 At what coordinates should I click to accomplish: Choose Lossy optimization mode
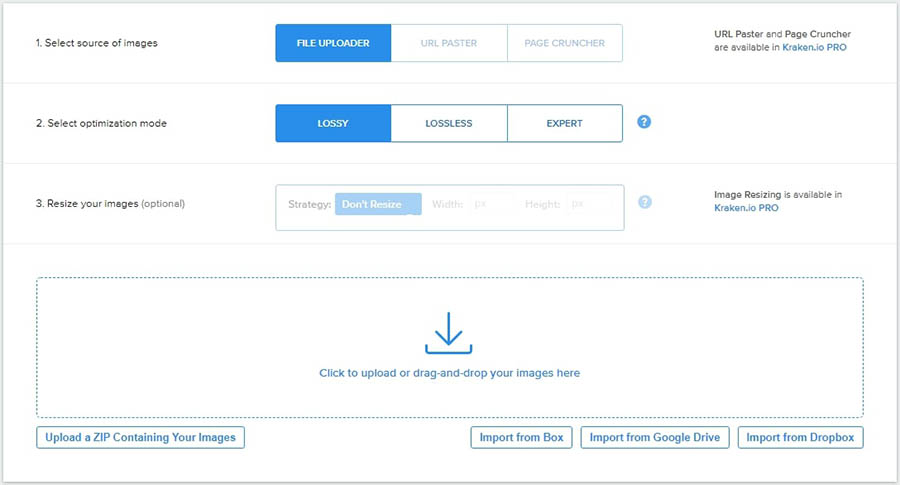pyautogui.click(x=333, y=124)
